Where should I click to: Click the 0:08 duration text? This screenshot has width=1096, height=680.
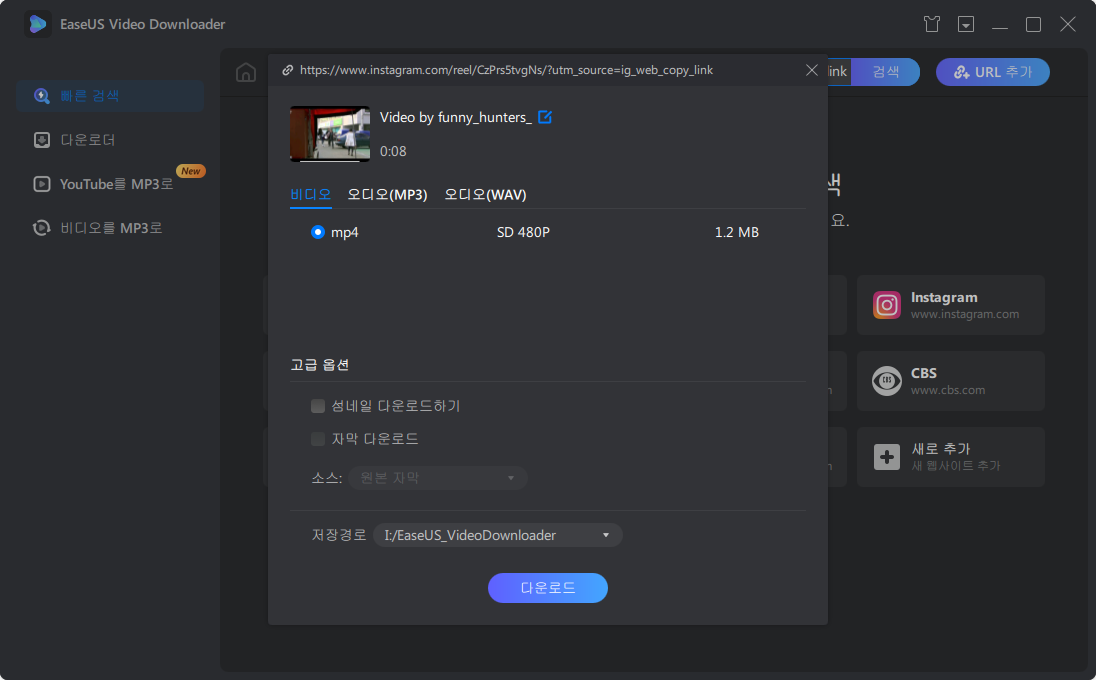click(x=393, y=151)
